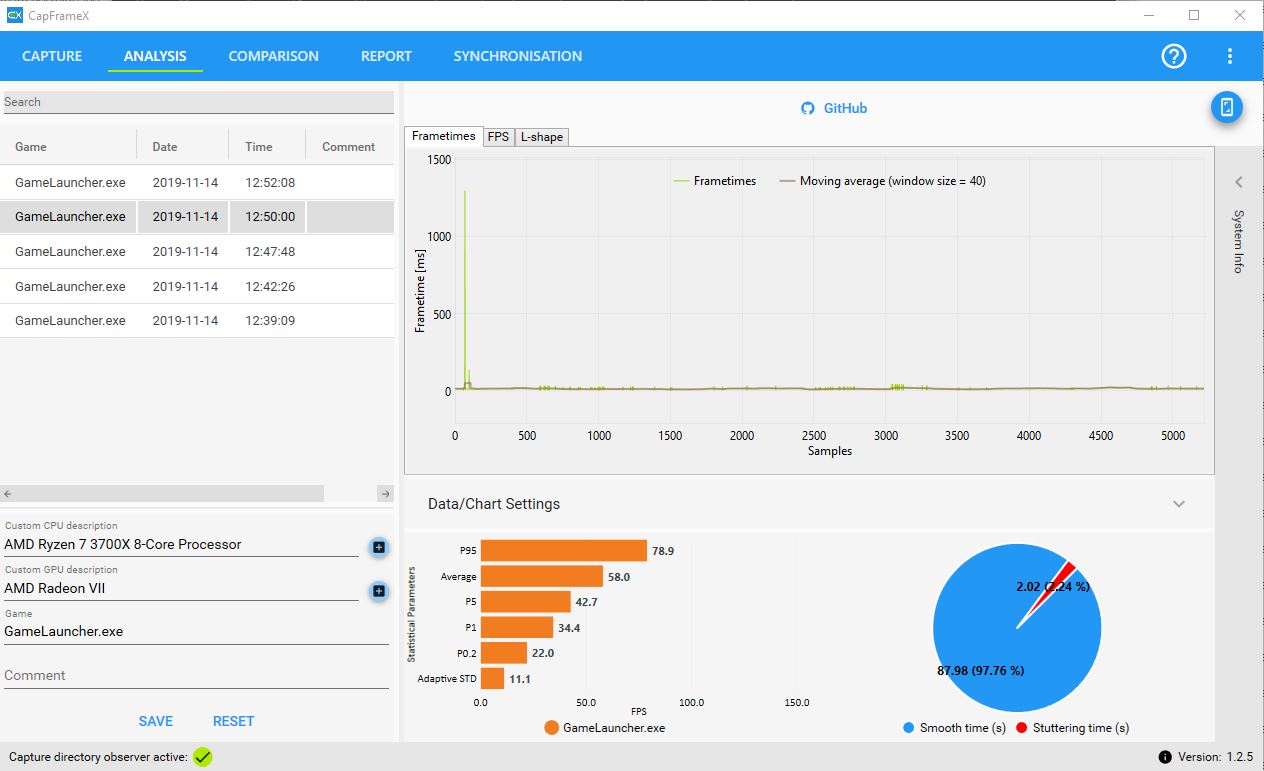Click the version info icon
Image resolution: width=1264 pixels, height=771 pixels.
click(1165, 757)
